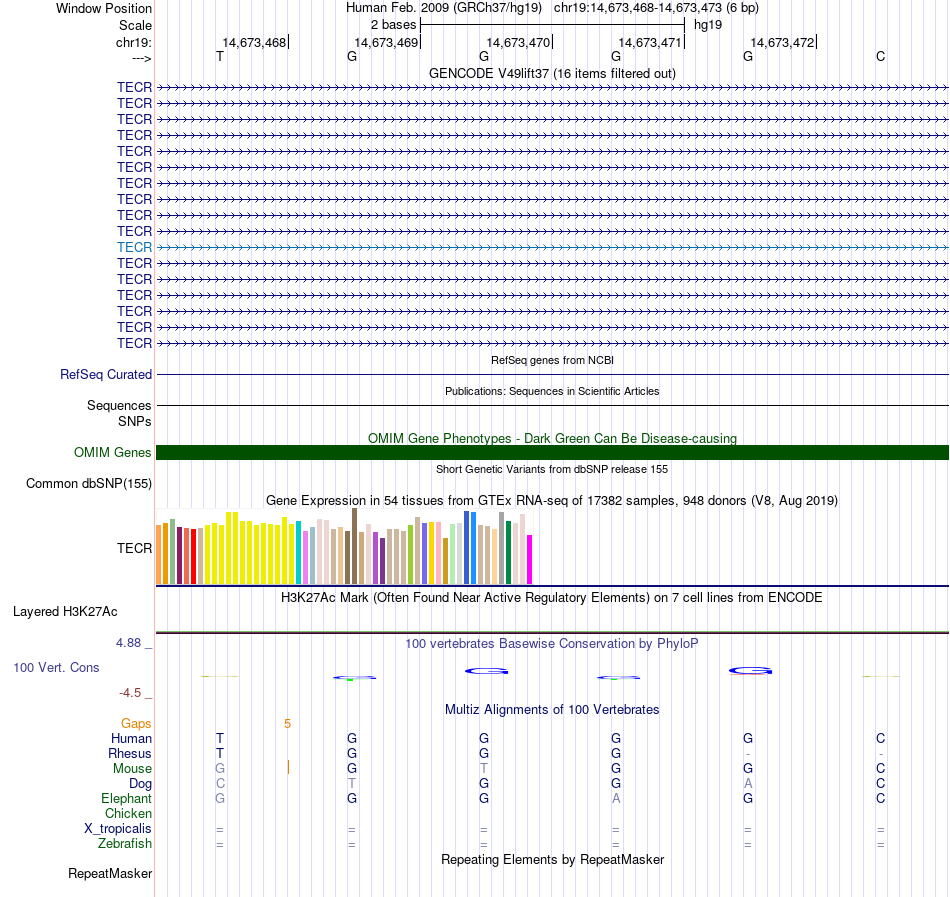Click the OMIM Genes track label
This screenshot has width=950, height=897.
(113, 452)
